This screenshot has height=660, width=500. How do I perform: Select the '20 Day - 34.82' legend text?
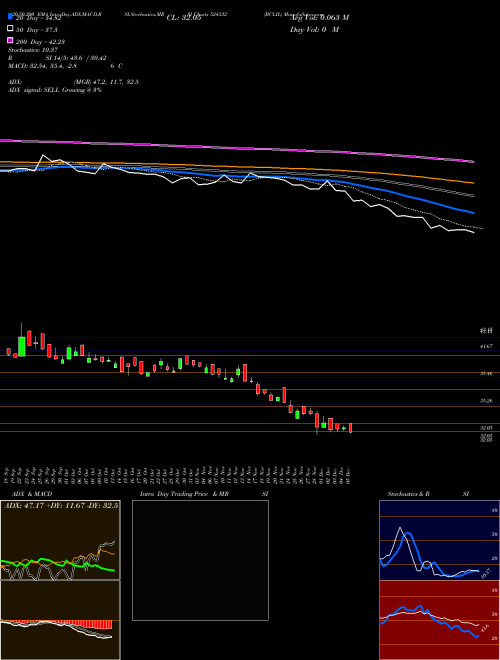tap(39, 18)
